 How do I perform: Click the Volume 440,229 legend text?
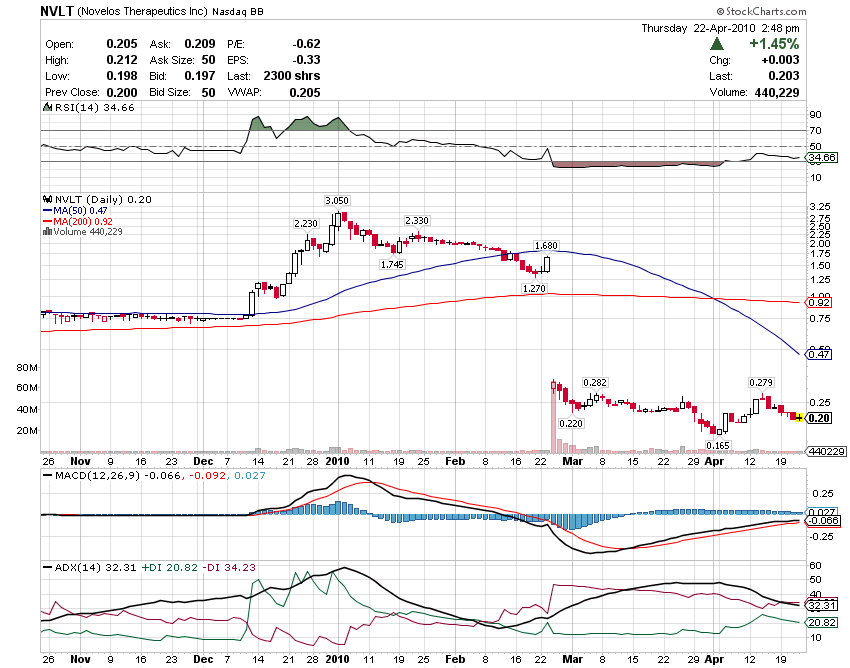click(x=88, y=232)
